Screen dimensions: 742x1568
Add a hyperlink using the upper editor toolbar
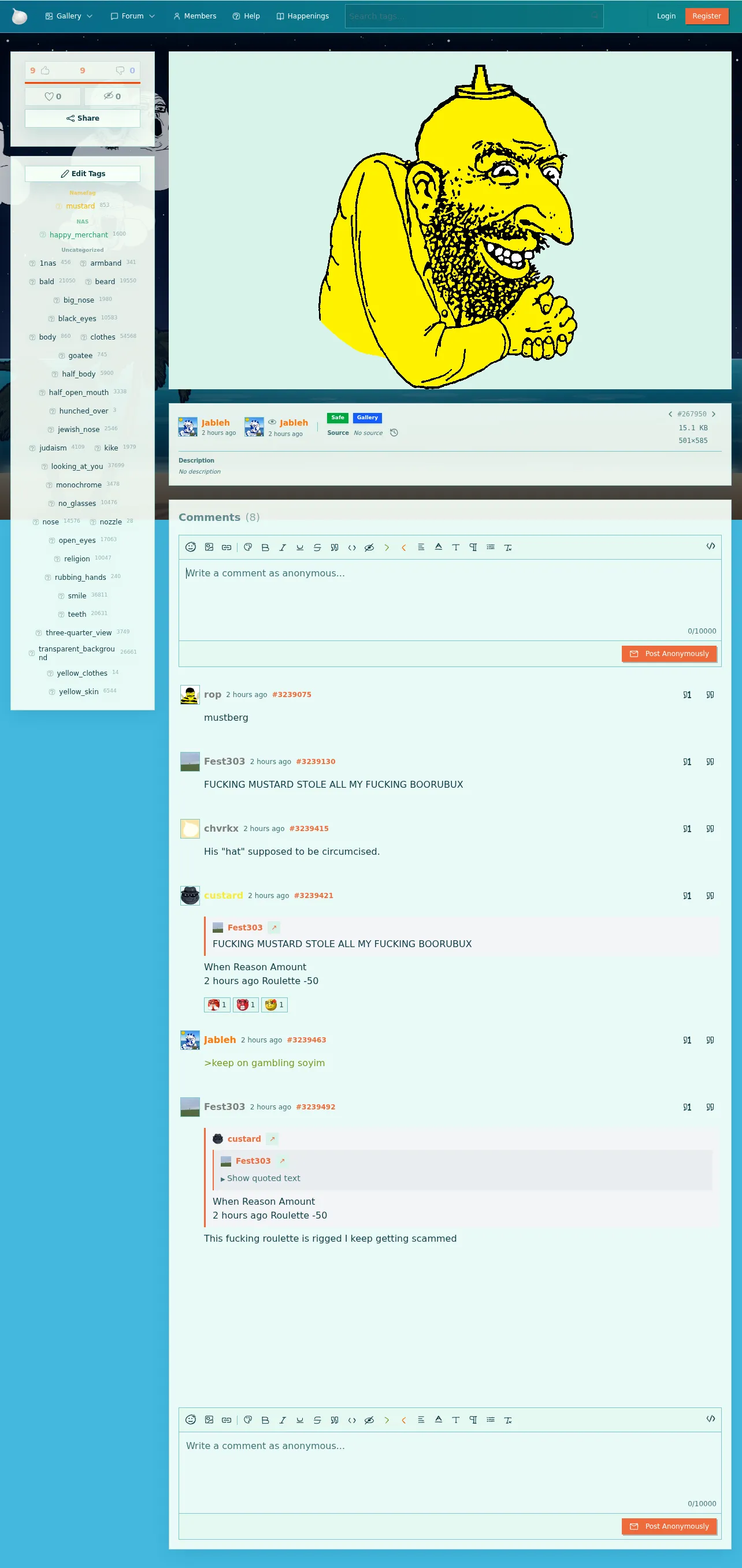[227, 548]
